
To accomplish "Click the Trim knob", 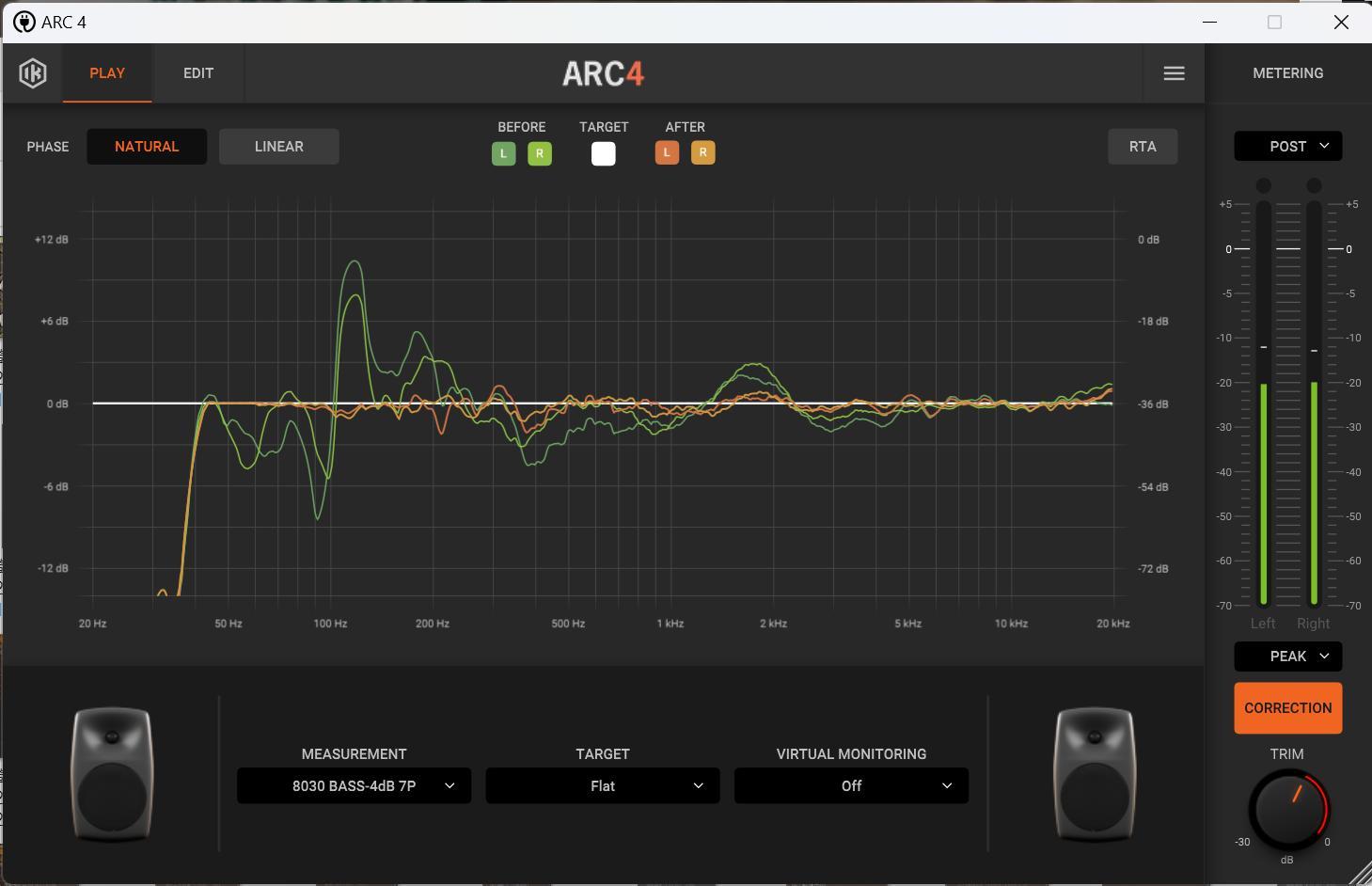I will point(1288,809).
